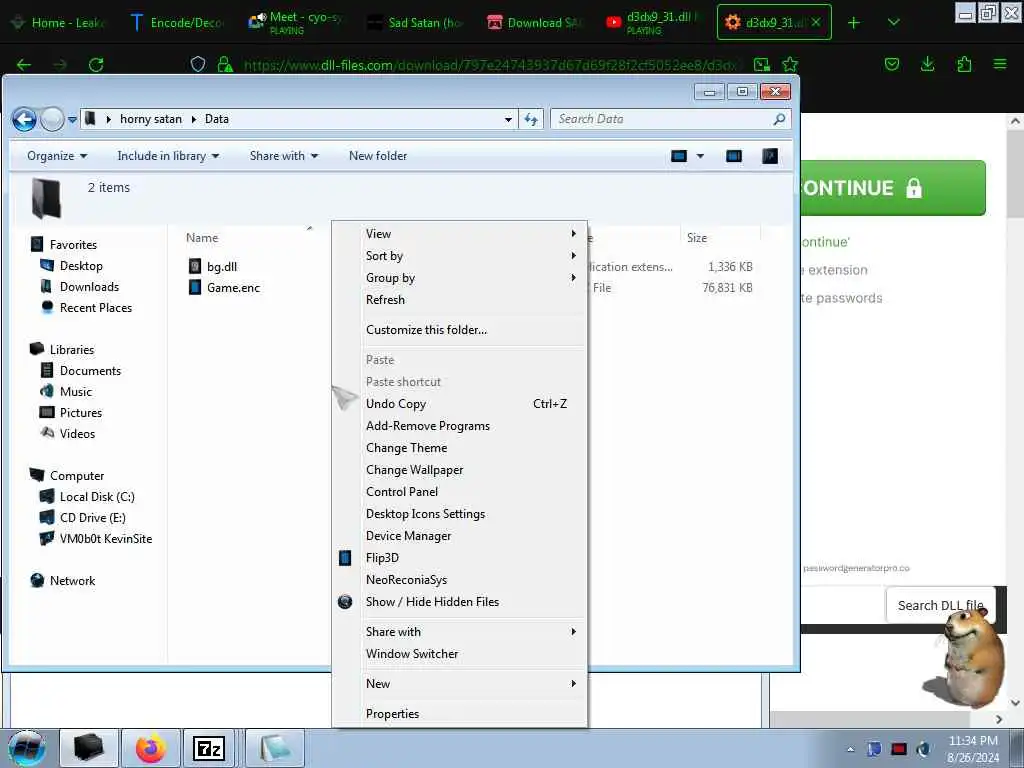The width and height of the screenshot is (1024, 768).
Task: Click the New folder button
Action: [x=377, y=156]
